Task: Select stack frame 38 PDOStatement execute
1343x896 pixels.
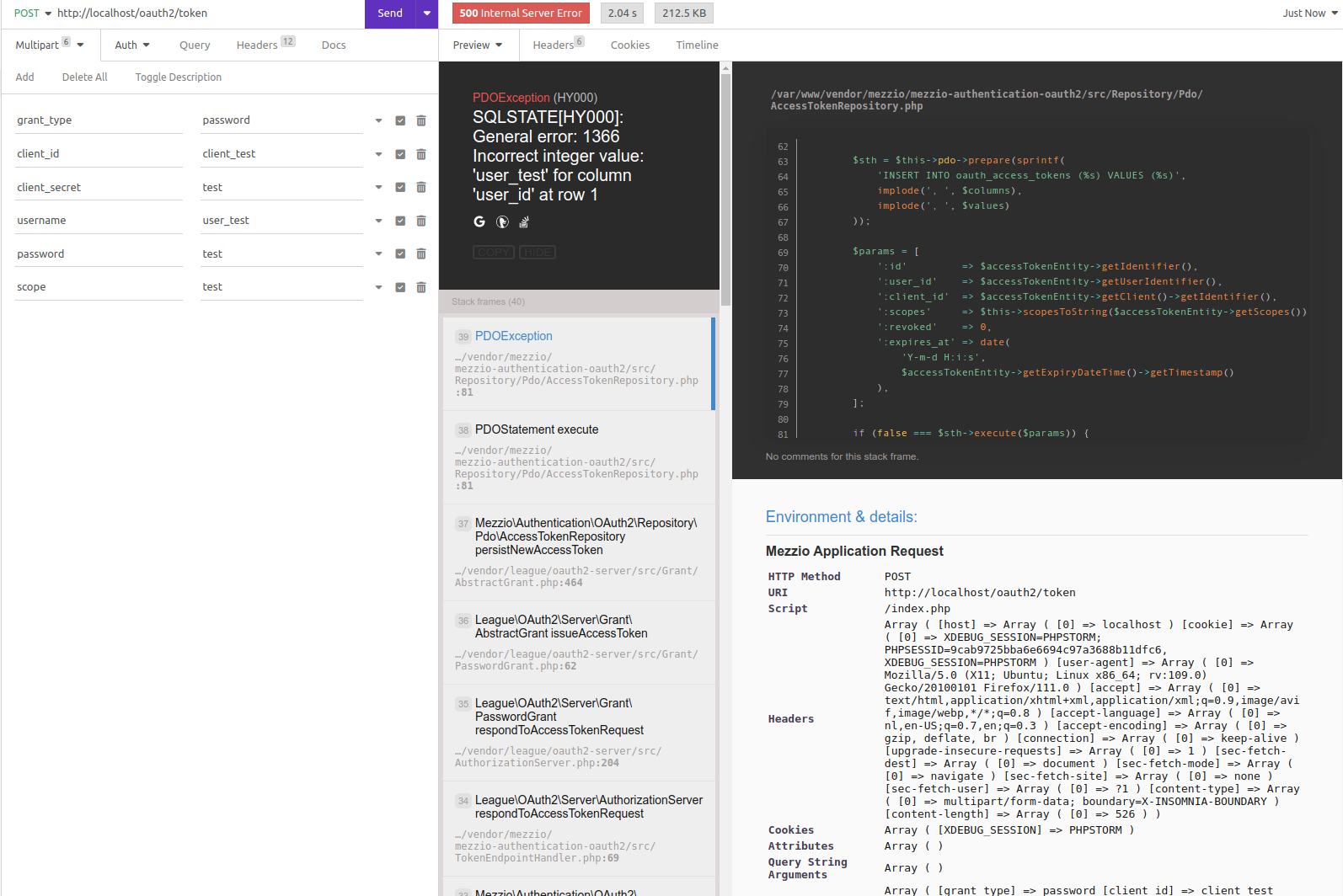Action: (579, 457)
